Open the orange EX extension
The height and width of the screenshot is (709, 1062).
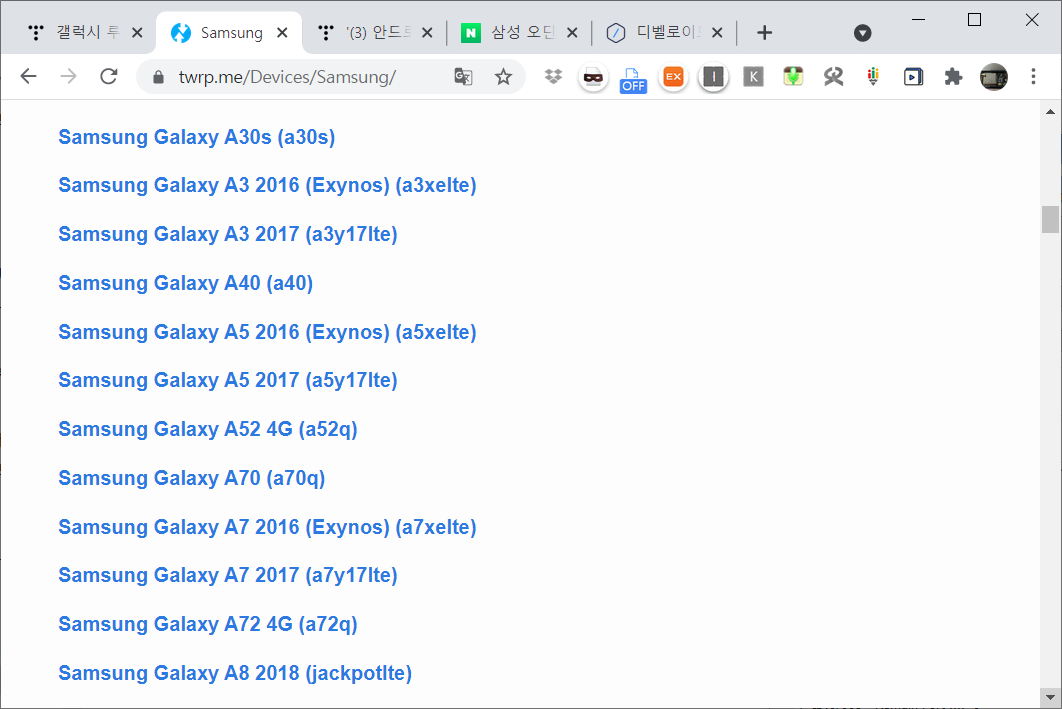tap(673, 77)
